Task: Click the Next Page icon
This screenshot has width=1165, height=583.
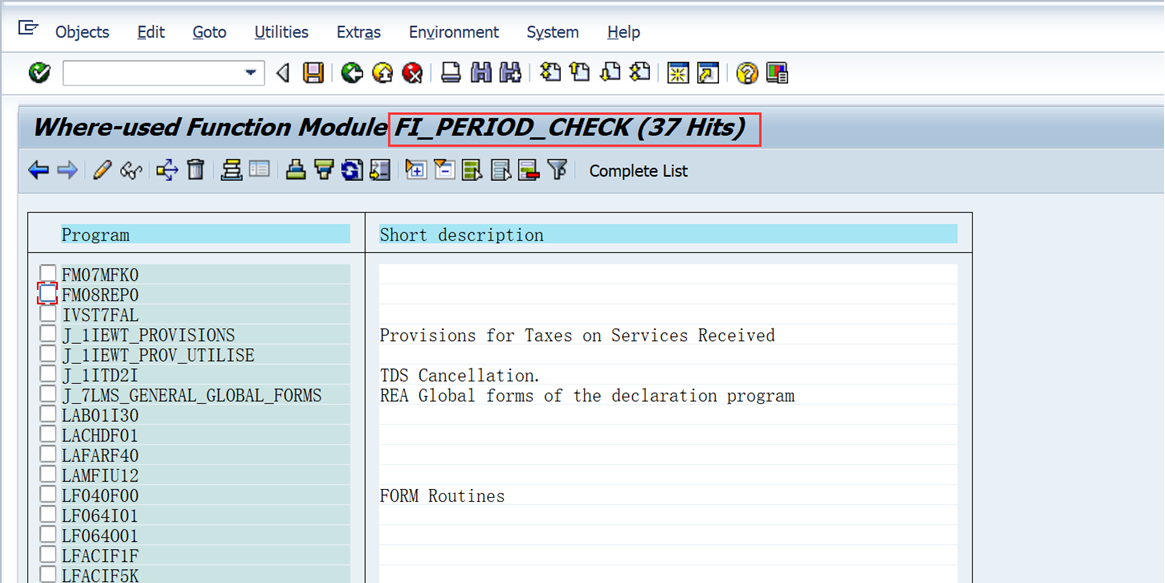Action: tap(610, 73)
